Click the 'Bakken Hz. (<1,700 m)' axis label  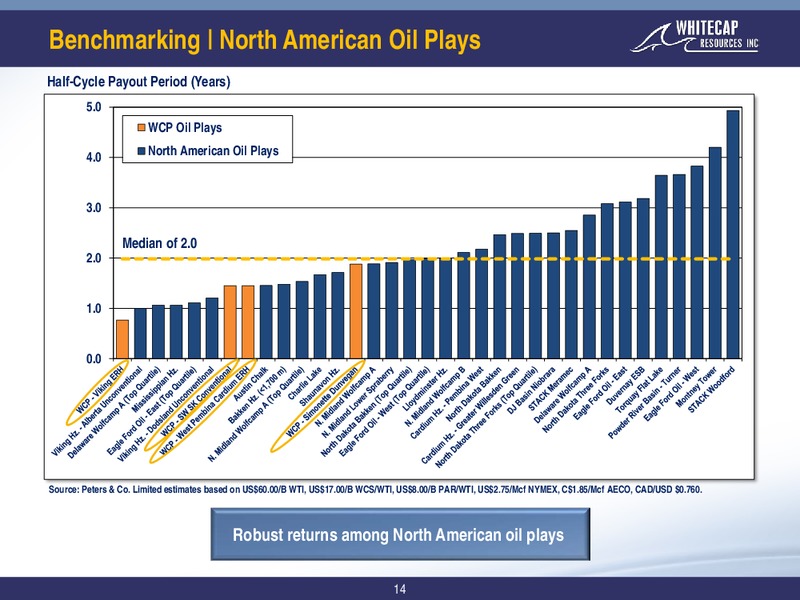[257, 394]
